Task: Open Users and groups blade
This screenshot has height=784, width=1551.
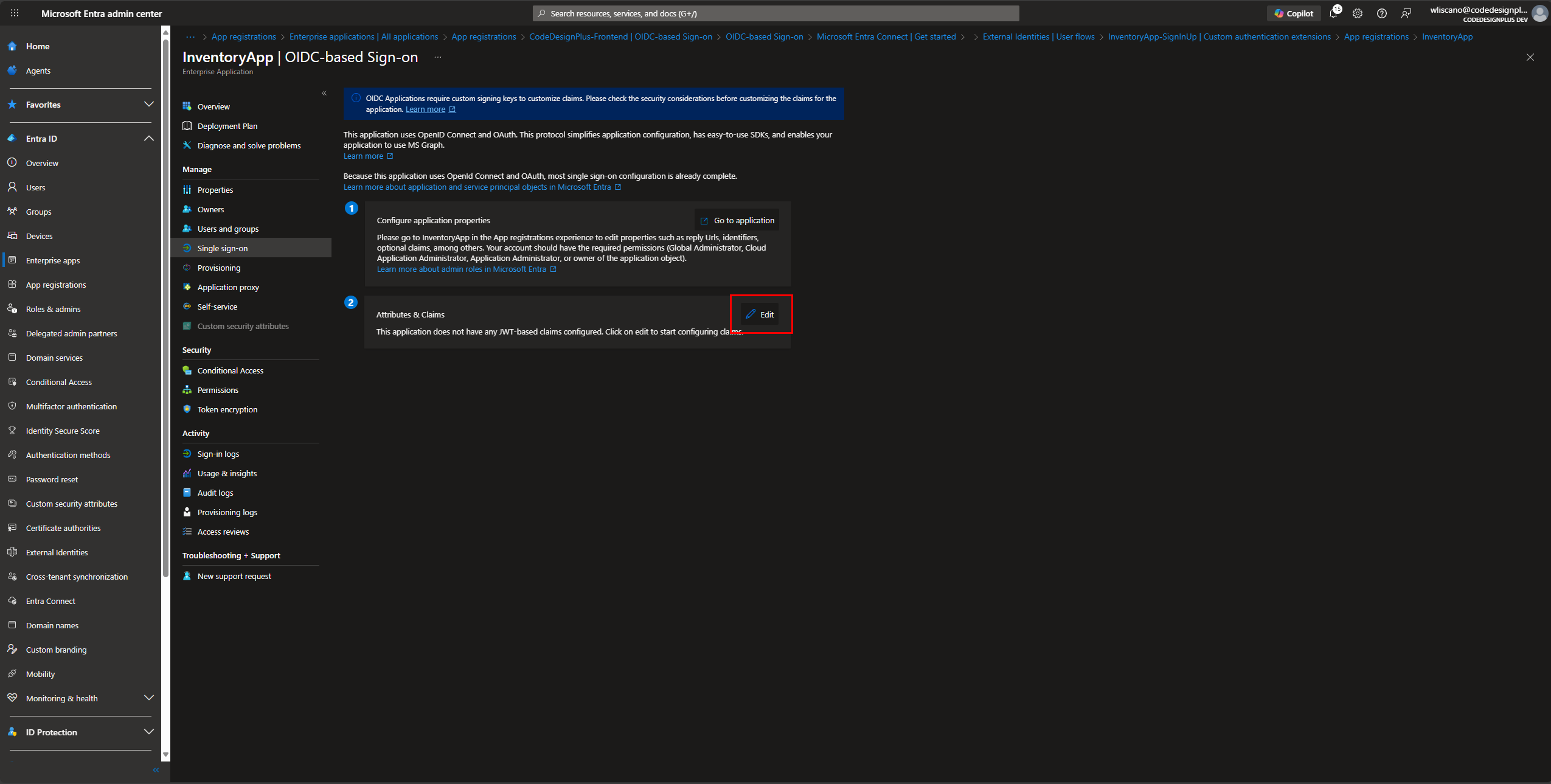Action: tap(228, 229)
